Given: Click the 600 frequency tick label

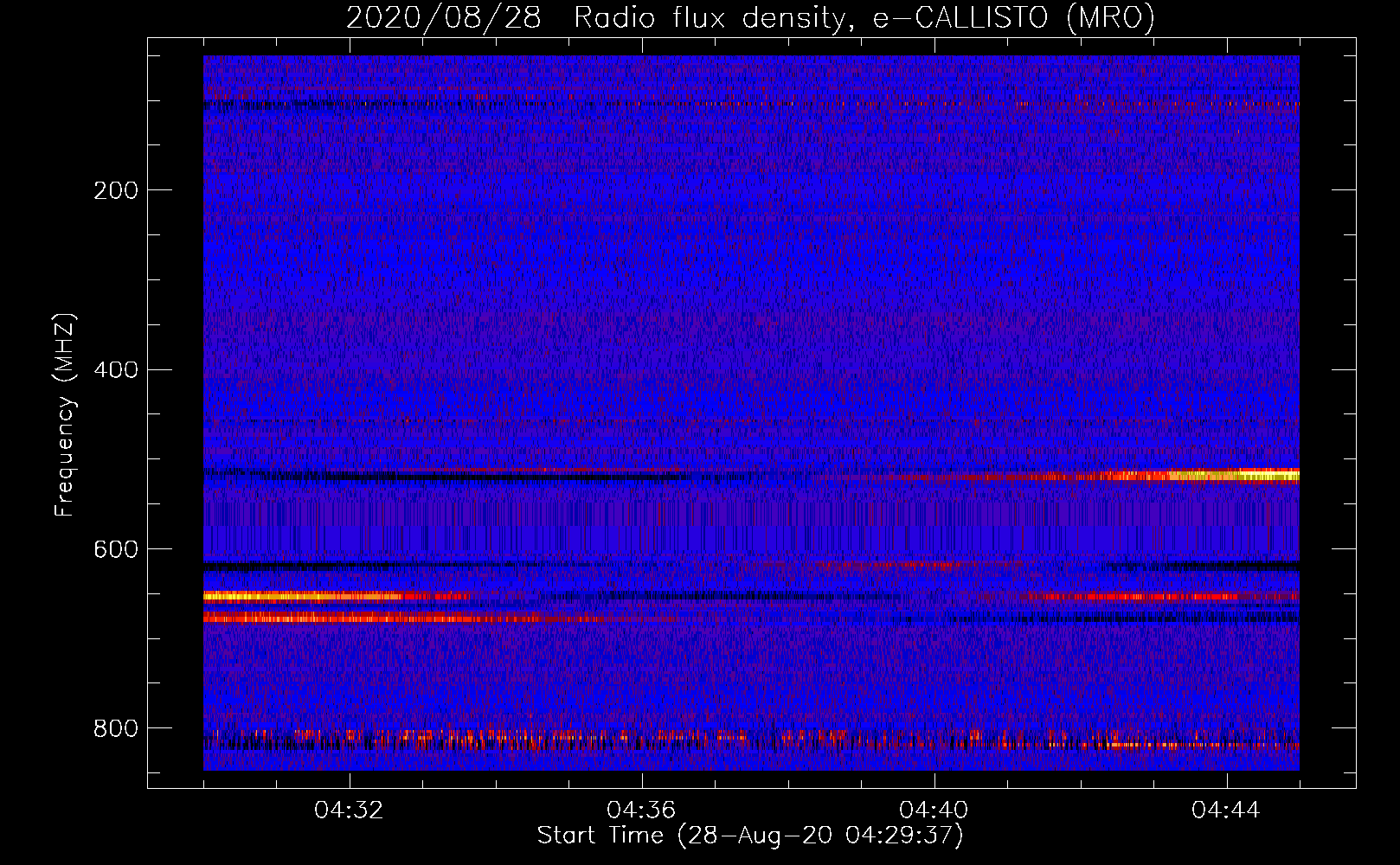Looking at the screenshot, I should tap(116, 550).
